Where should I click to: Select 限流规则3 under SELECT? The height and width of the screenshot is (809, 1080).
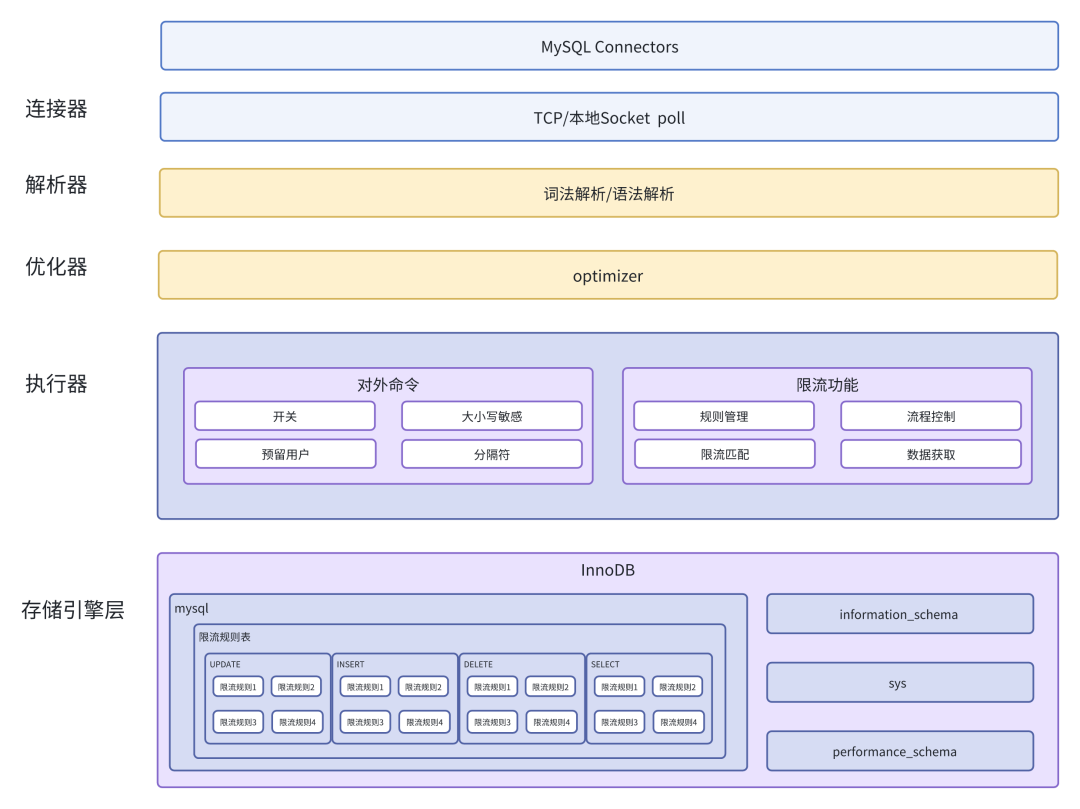pos(619,722)
